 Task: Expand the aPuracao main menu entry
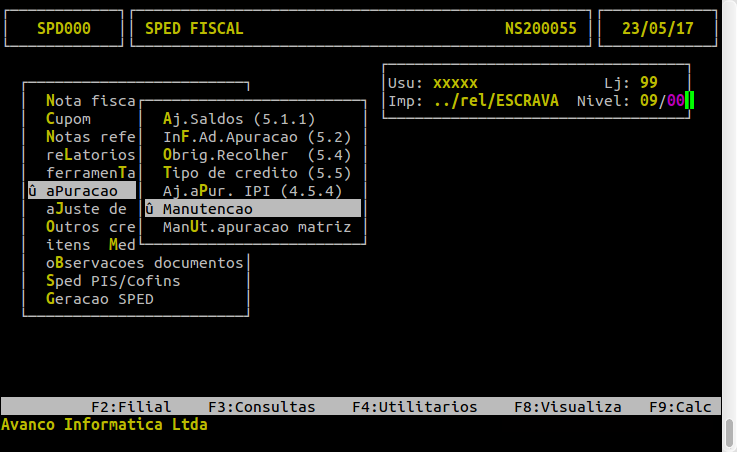[82, 191]
